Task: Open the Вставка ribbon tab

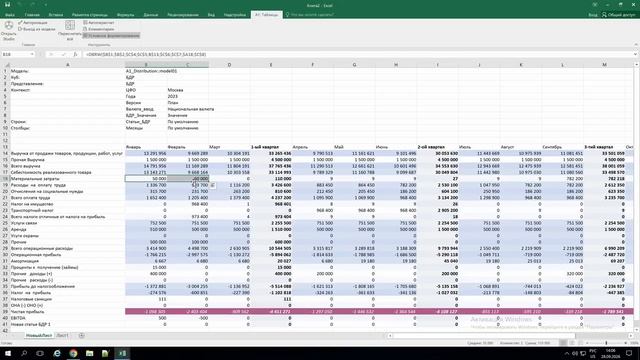Action: [x=56, y=15]
